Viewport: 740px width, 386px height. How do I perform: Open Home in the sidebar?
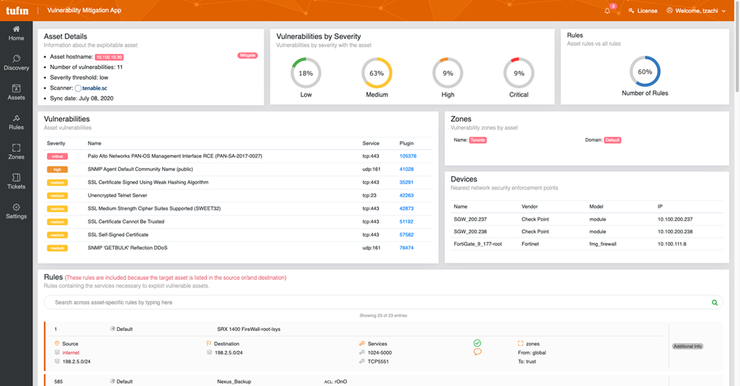[16, 33]
